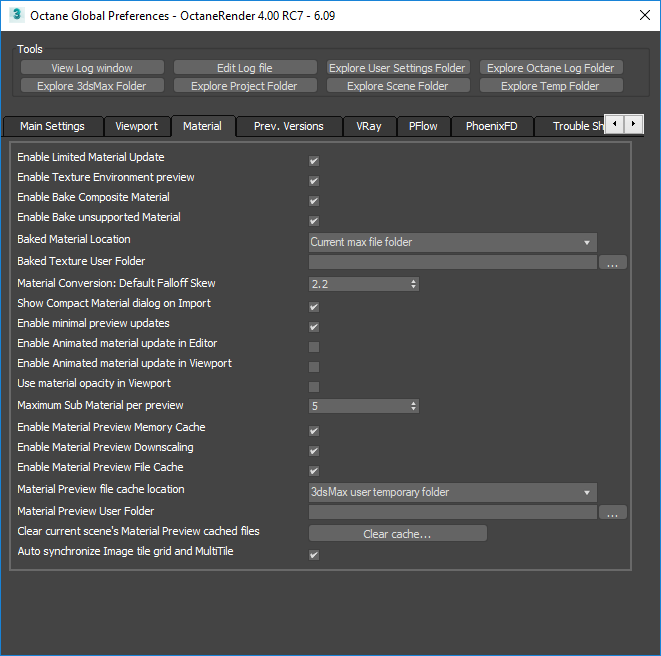Switch to the Viewport tab
The height and width of the screenshot is (656, 661).
pyautogui.click(x=136, y=127)
